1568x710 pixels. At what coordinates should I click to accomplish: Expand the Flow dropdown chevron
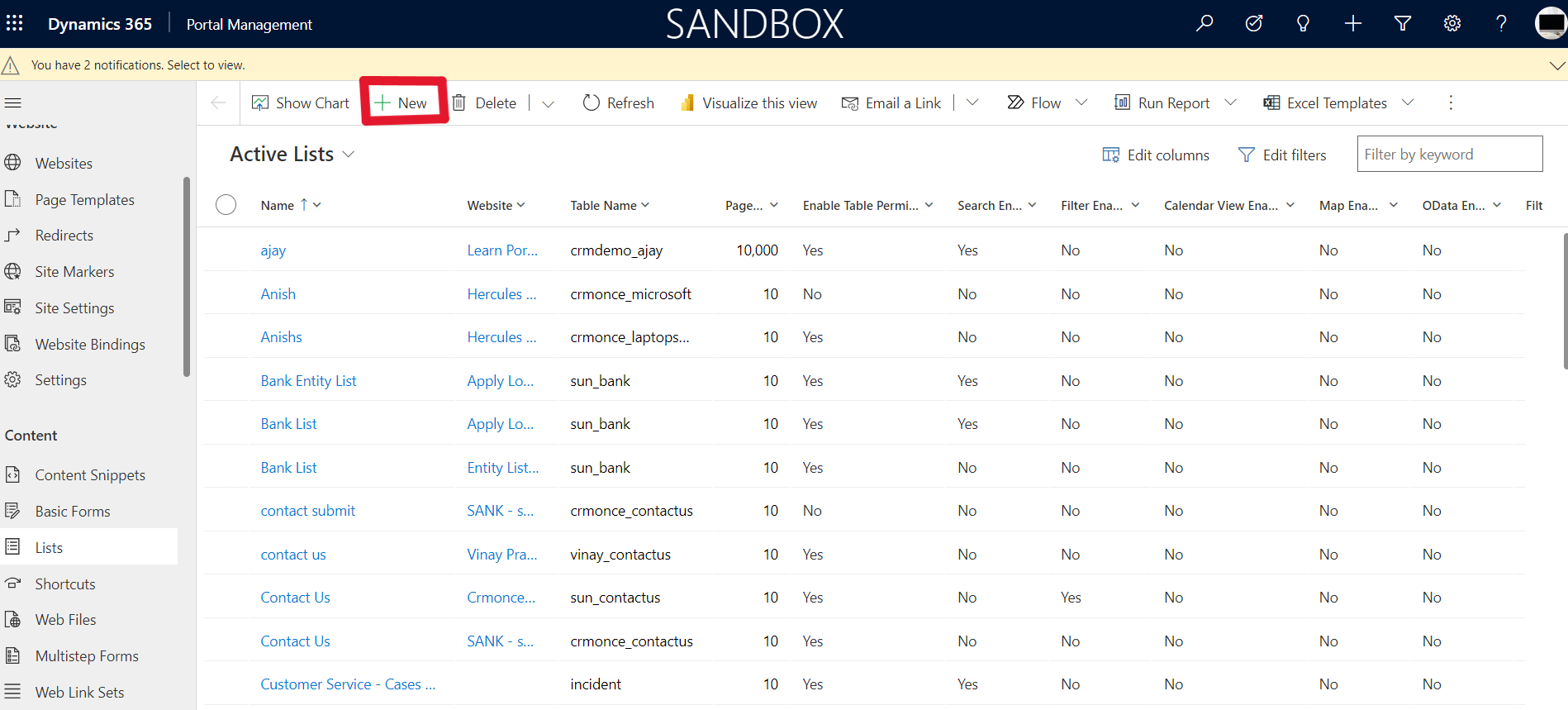[x=1081, y=102]
